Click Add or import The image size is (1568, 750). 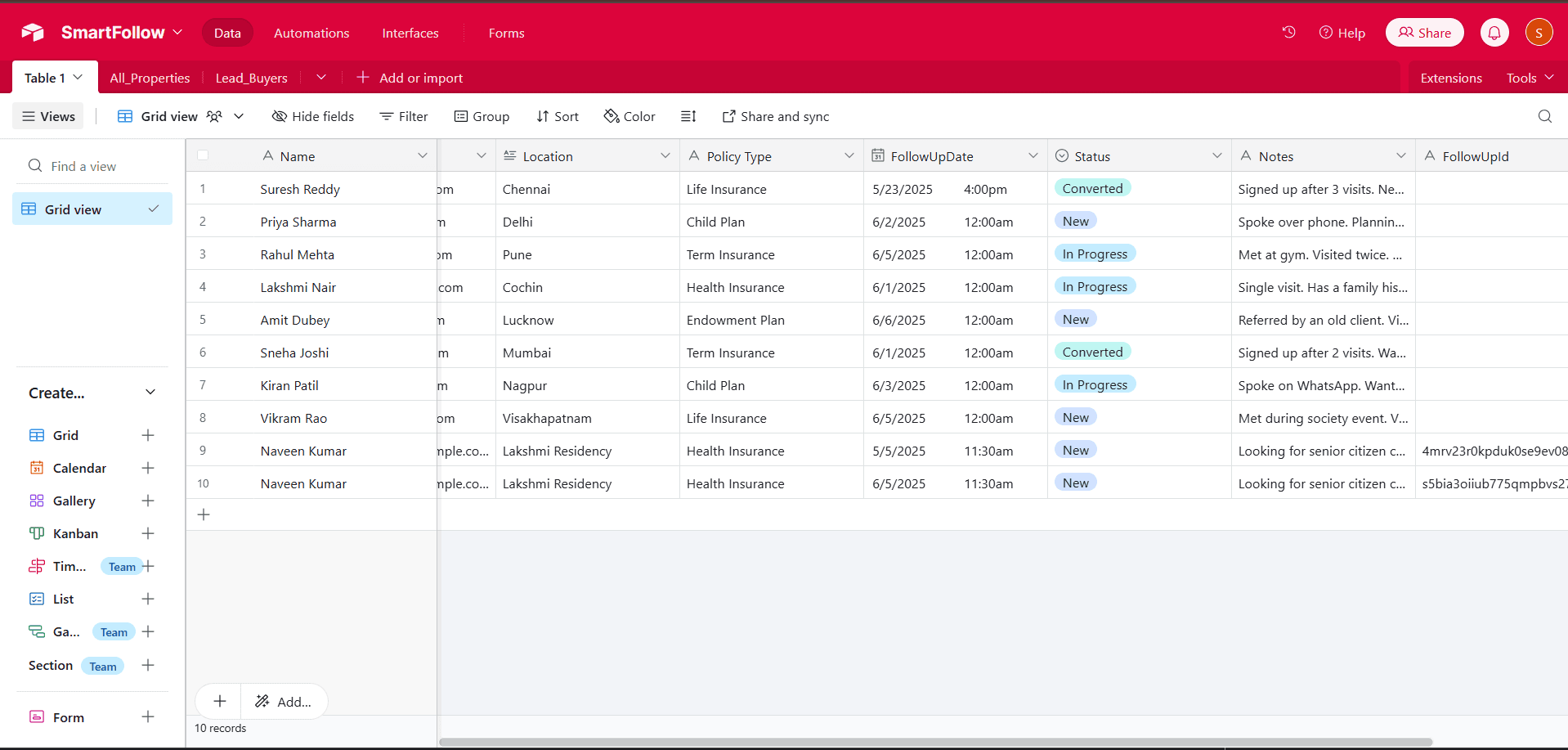coord(410,78)
